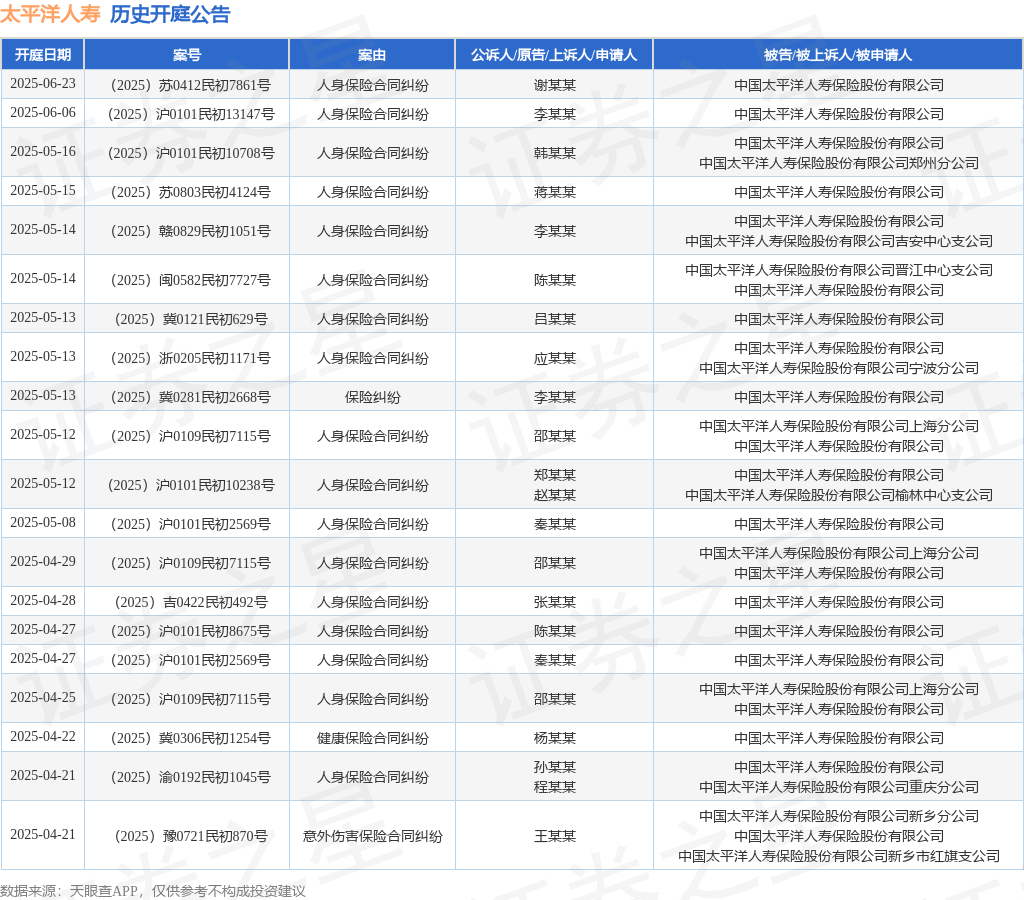1024x900 pixels.
Task: Click plaintiff 杨某某
Action: click(x=554, y=738)
